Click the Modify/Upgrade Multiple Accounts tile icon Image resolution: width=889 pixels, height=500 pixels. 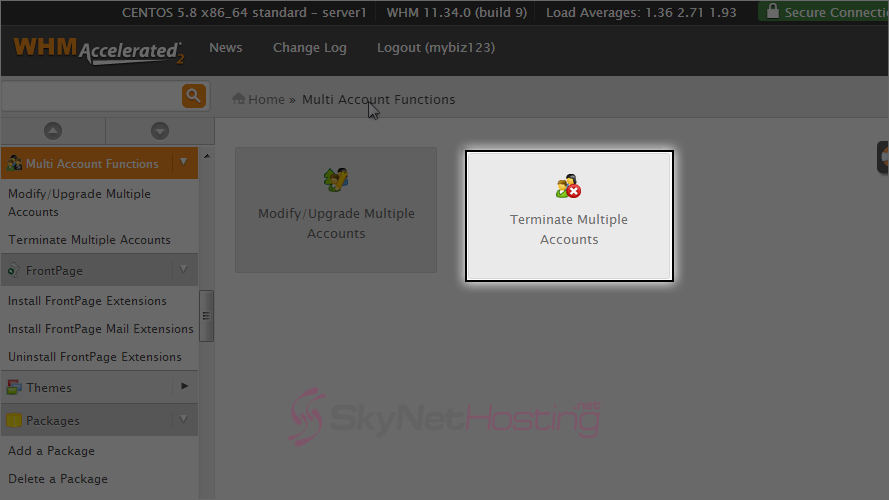336,180
